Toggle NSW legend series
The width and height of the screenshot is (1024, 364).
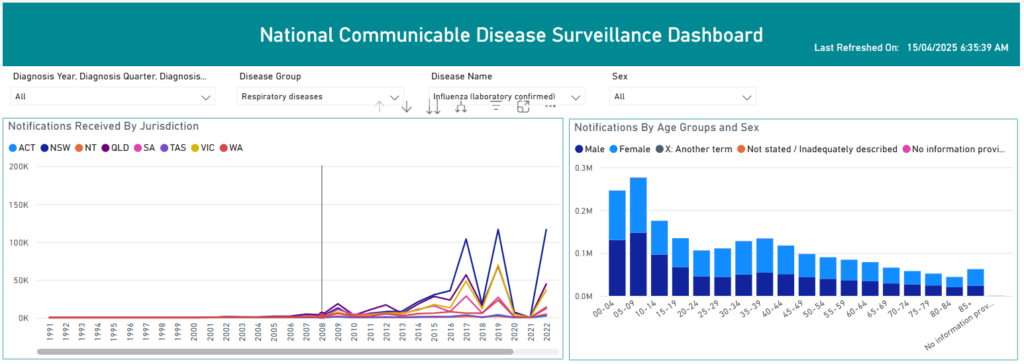(56, 148)
